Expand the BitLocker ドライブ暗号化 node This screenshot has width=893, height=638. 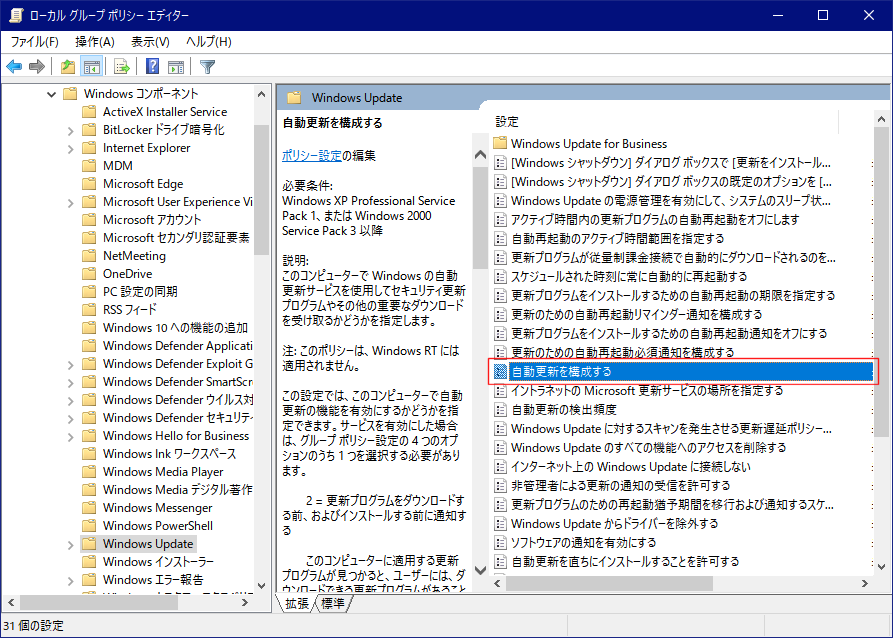coord(71,130)
